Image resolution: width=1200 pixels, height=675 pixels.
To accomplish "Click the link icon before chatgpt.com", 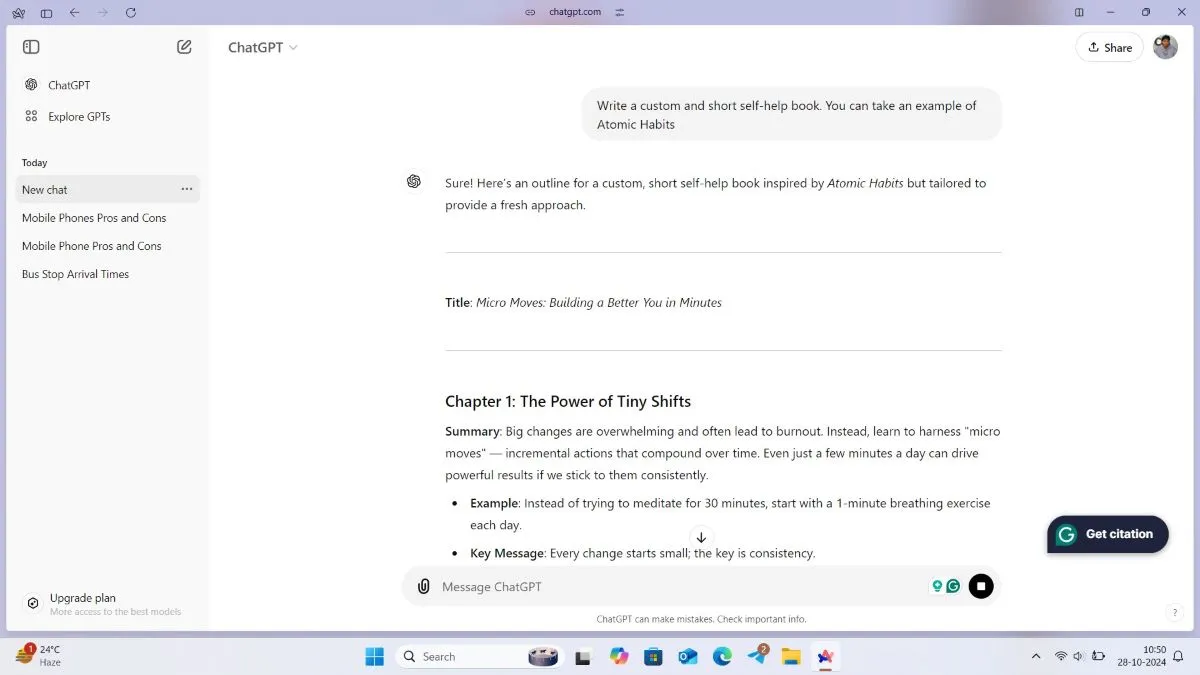I will click(530, 12).
